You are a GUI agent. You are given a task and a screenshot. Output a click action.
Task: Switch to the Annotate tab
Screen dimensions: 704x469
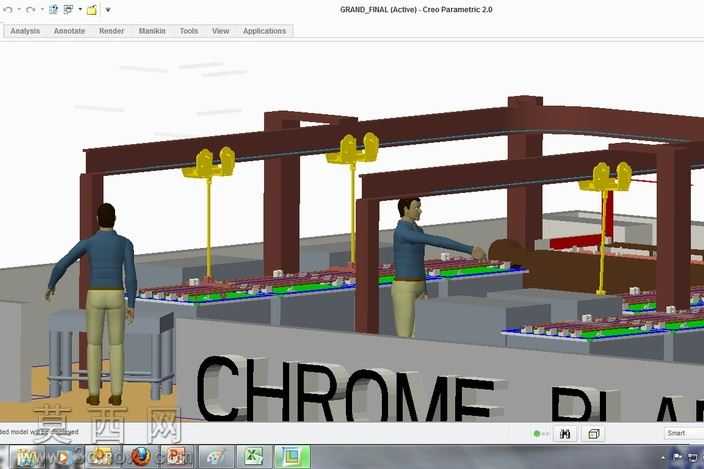pyautogui.click(x=69, y=31)
